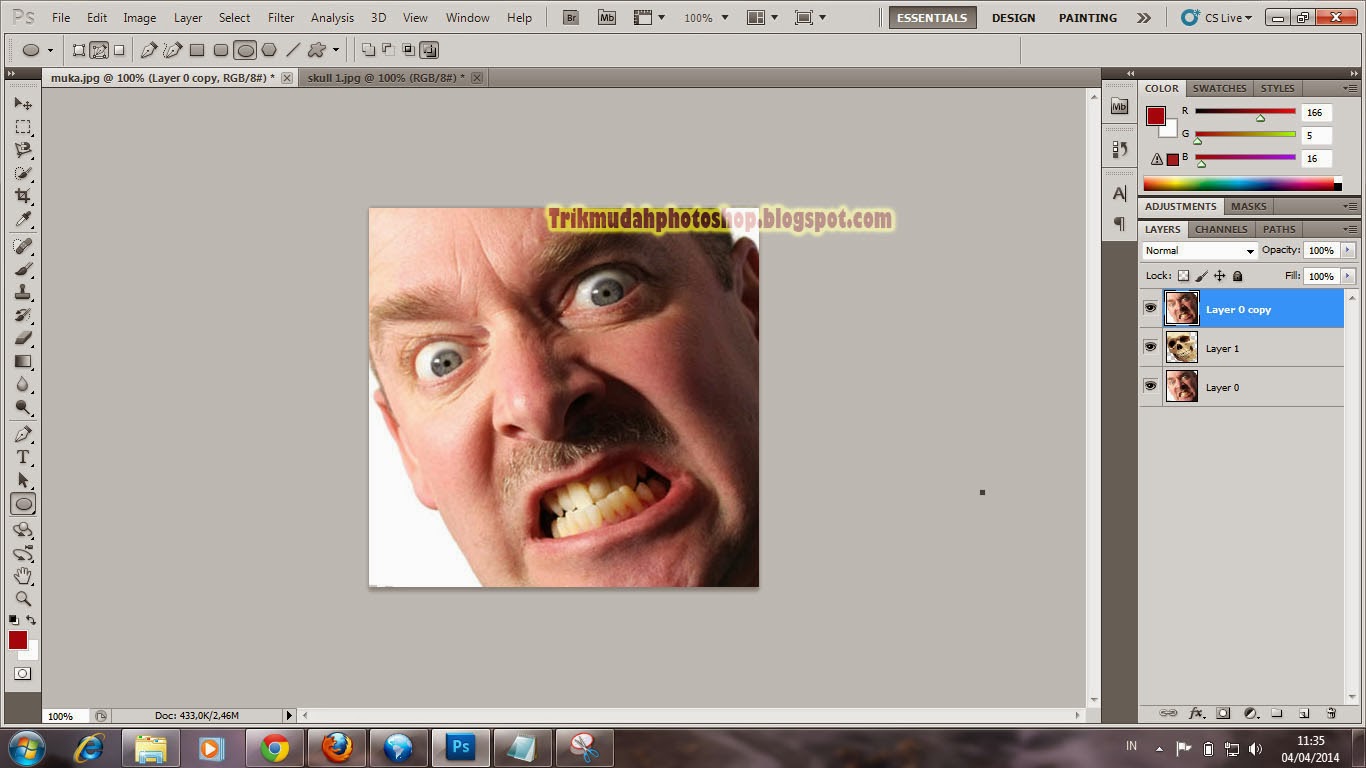Choose the Custom Shape option
Screen dimensions: 1366x768
(317, 50)
